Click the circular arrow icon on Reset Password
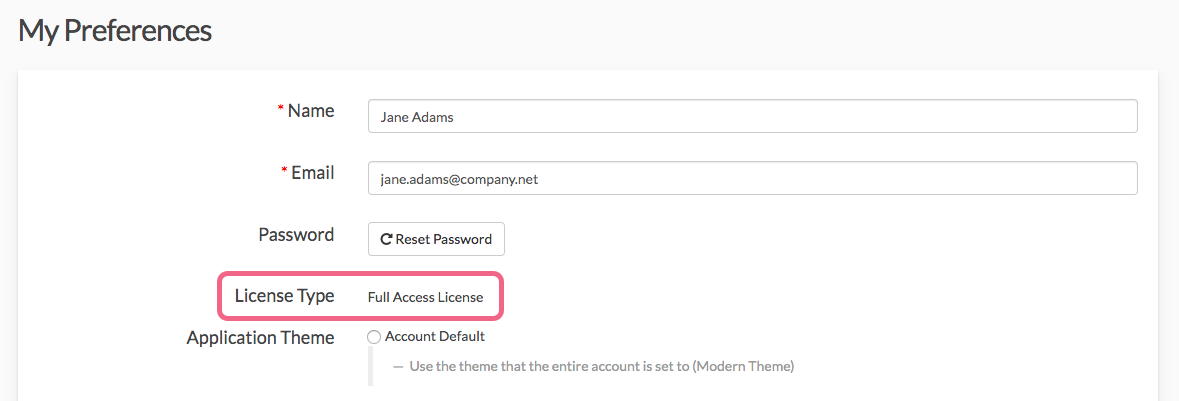 (x=386, y=240)
